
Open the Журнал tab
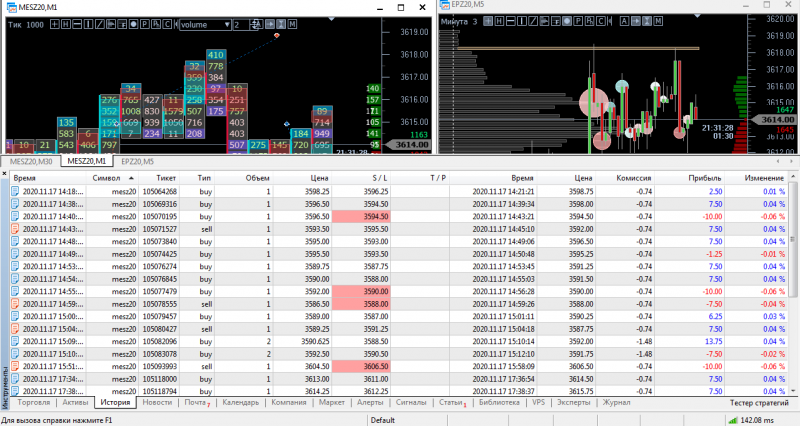pos(616,403)
